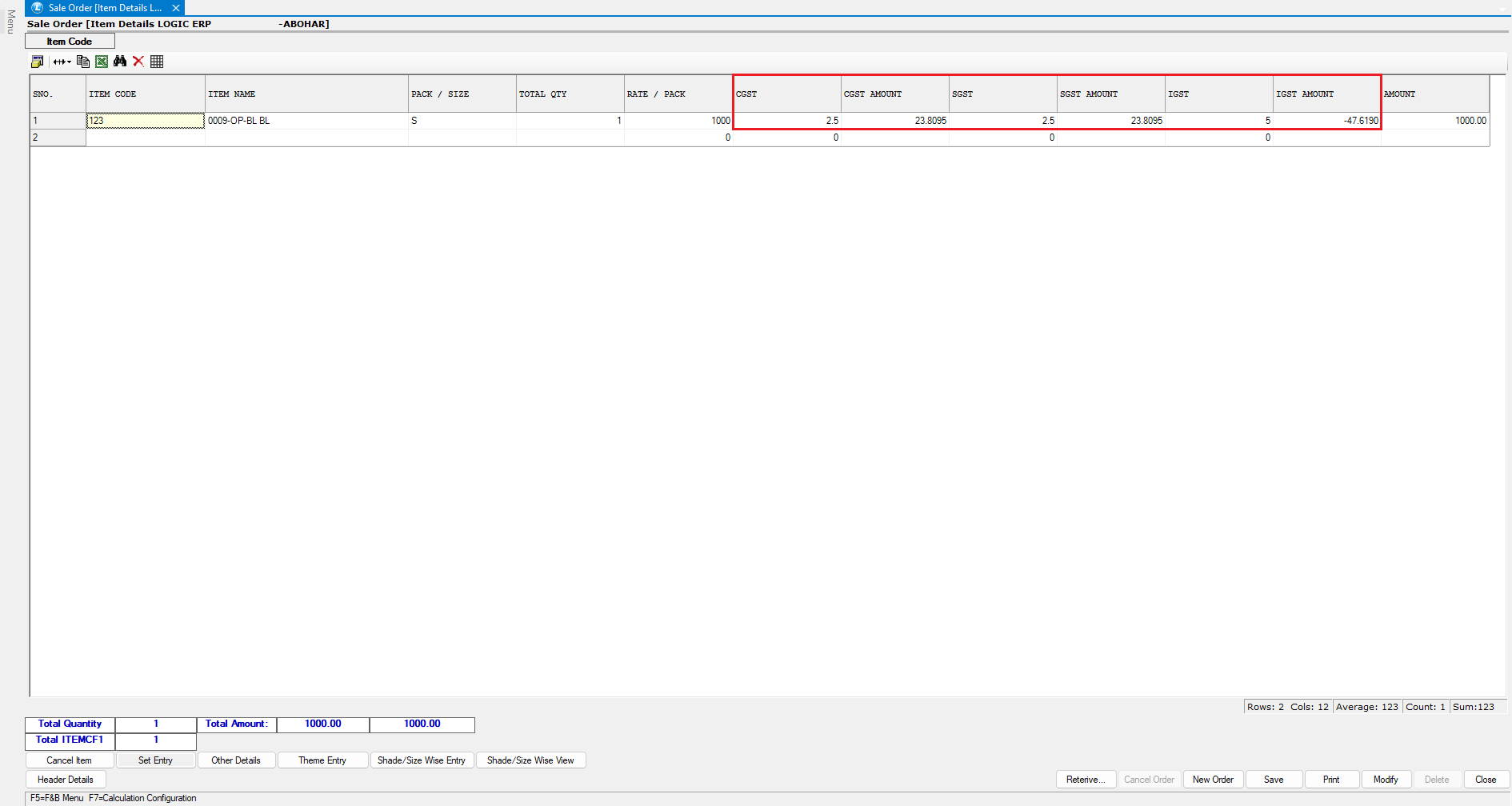
Task: Click the grid view icon in toolbar
Action: (157, 62)
